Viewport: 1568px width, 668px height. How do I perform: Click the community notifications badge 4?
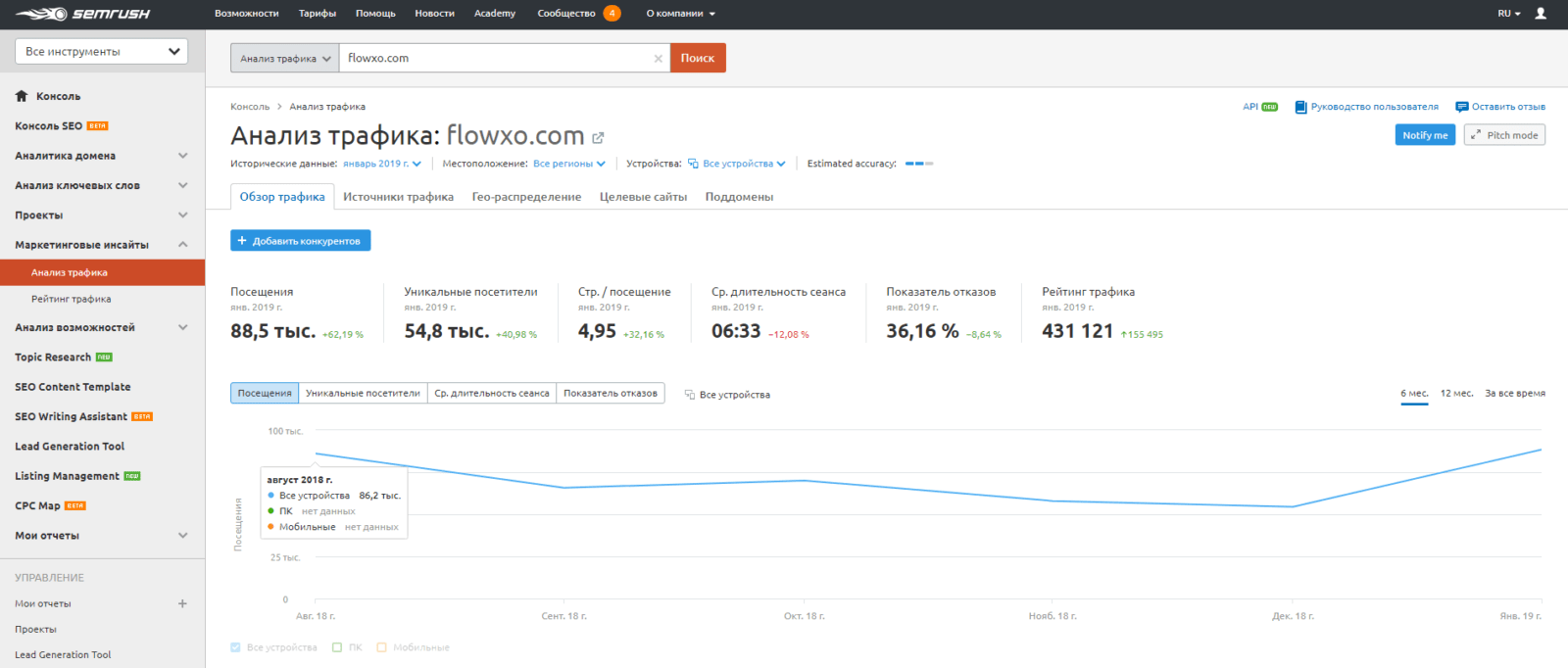612,14
